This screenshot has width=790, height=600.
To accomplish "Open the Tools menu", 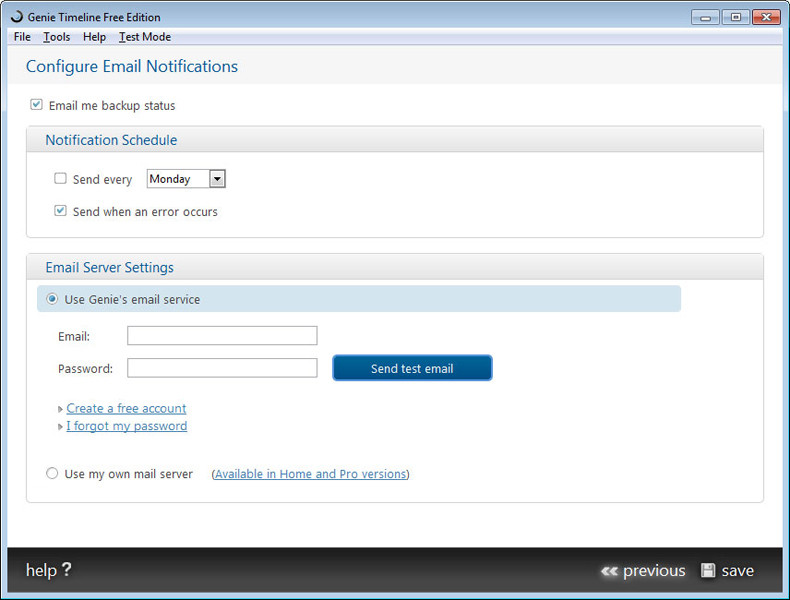I will (56, 37).
